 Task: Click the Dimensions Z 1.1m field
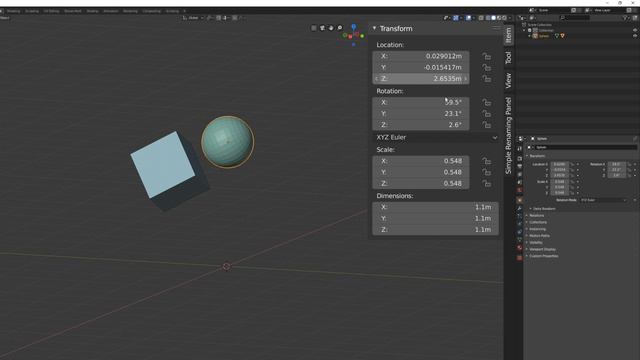tap(436, 230)
